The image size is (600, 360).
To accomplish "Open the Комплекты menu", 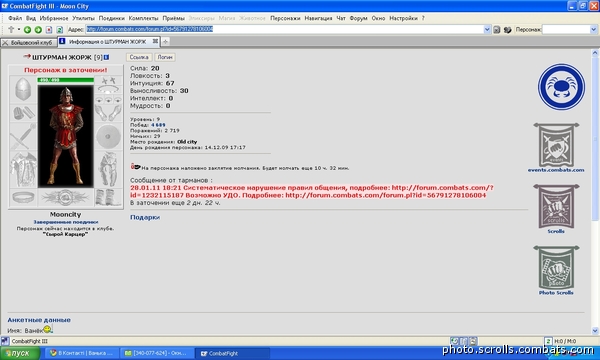I will [143, 18].
